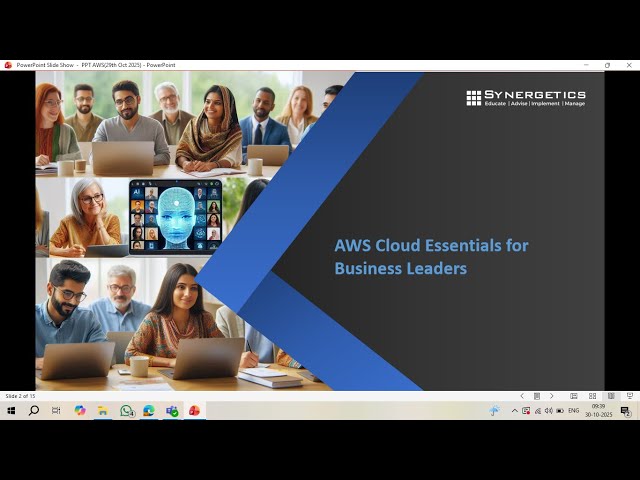
Task: Check battery status tray icon
Action: (560, 411)
